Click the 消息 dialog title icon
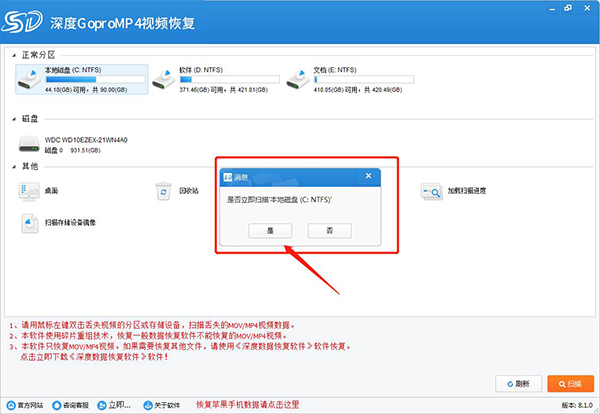 (x=228, y=177)
